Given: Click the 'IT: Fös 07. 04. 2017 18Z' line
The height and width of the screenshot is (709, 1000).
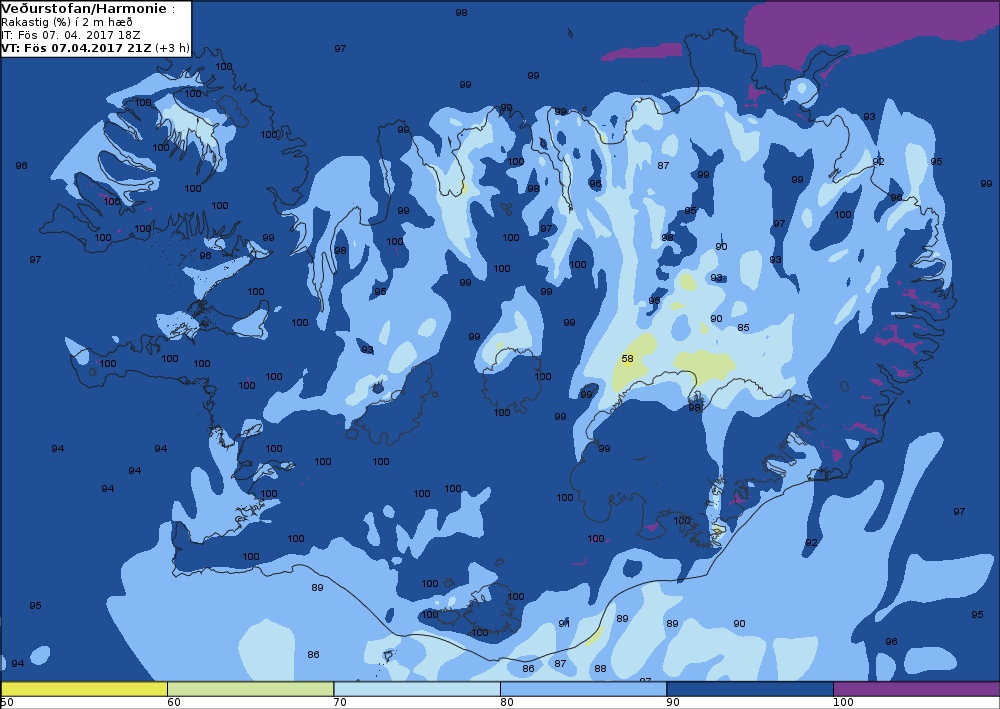Looking at the screenshot, I should tap(71, 35).
